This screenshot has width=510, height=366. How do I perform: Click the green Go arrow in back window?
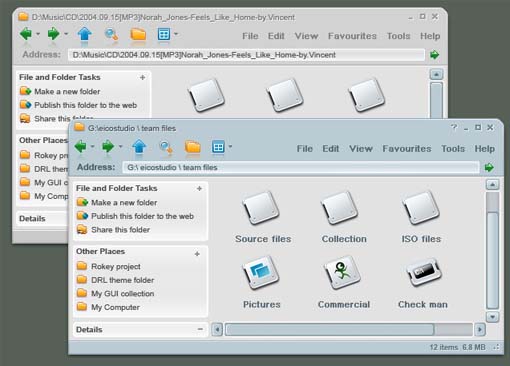click(434, 55)
